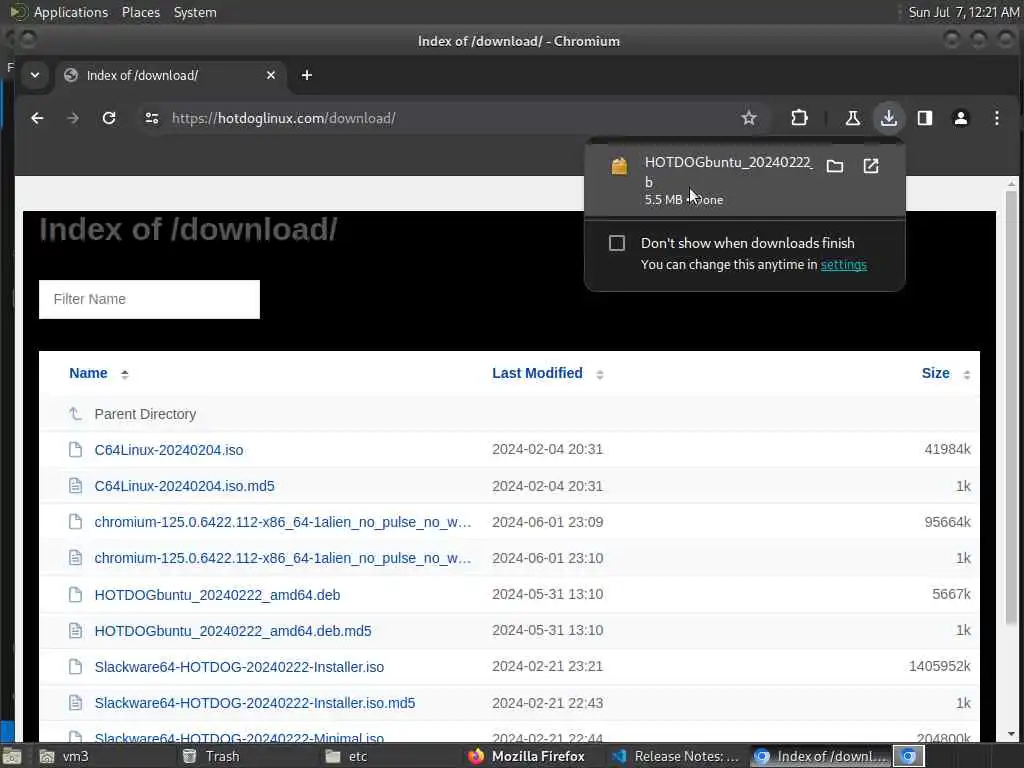
Task: Sort listing by Size
Action: click(x=935, y=373)
